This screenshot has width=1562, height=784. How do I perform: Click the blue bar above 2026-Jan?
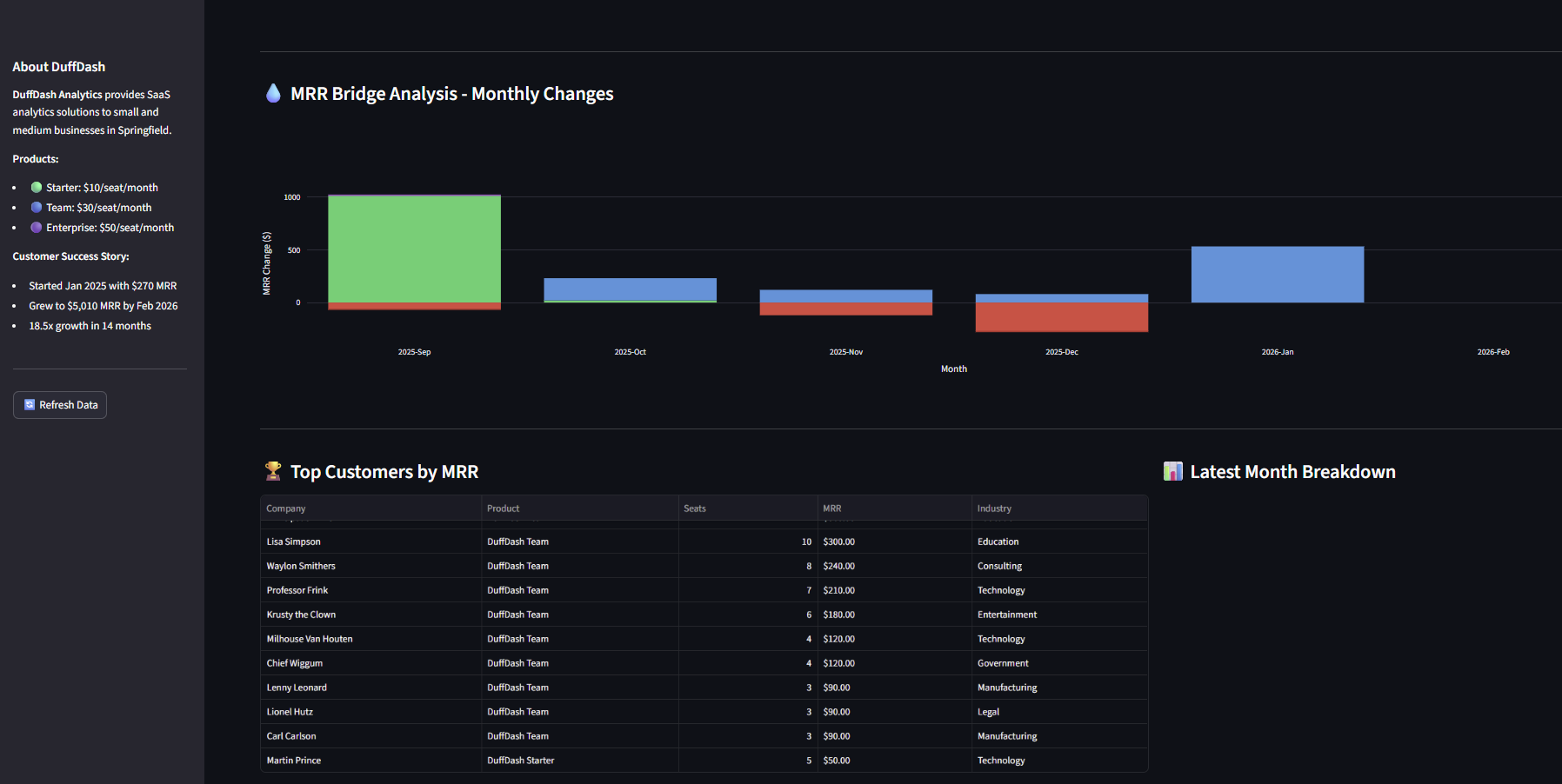pos(1277,274)
